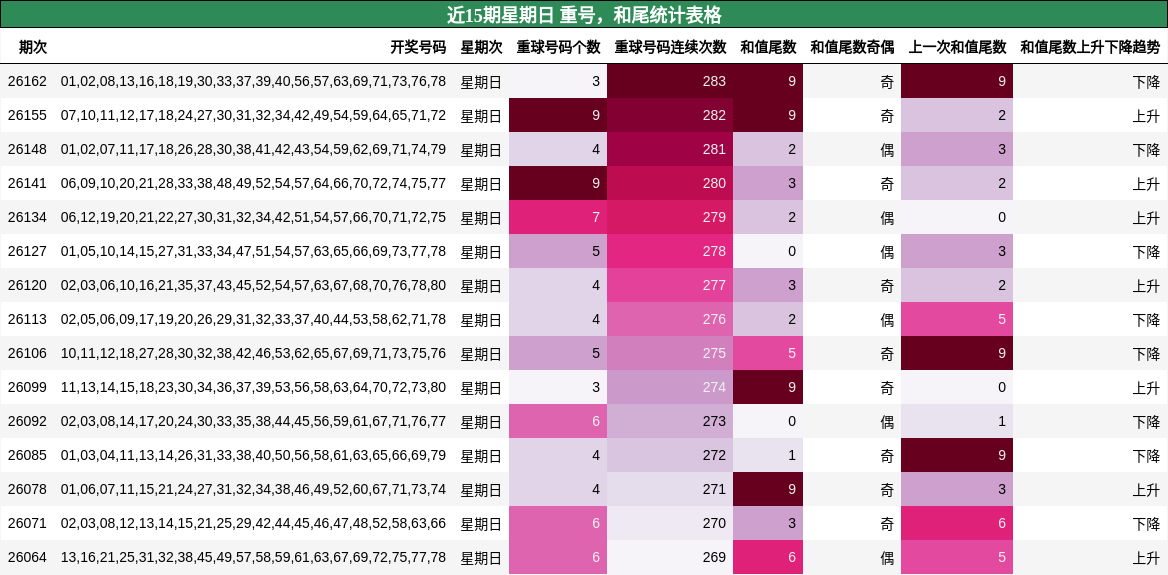
Task: Click the 重球号码个数 column header
Action: 559,47
